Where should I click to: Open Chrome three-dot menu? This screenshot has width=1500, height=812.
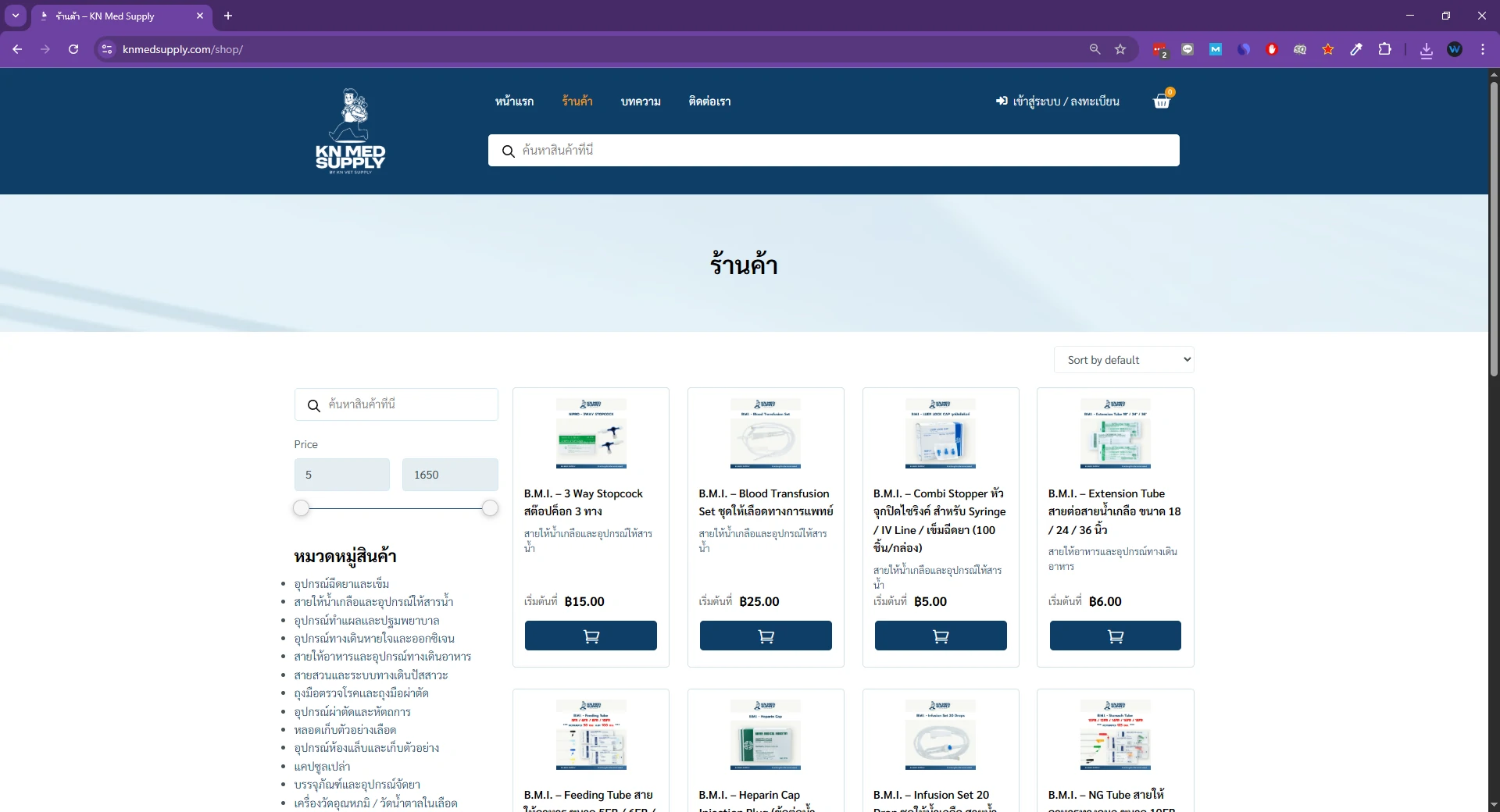(1483, 49)
